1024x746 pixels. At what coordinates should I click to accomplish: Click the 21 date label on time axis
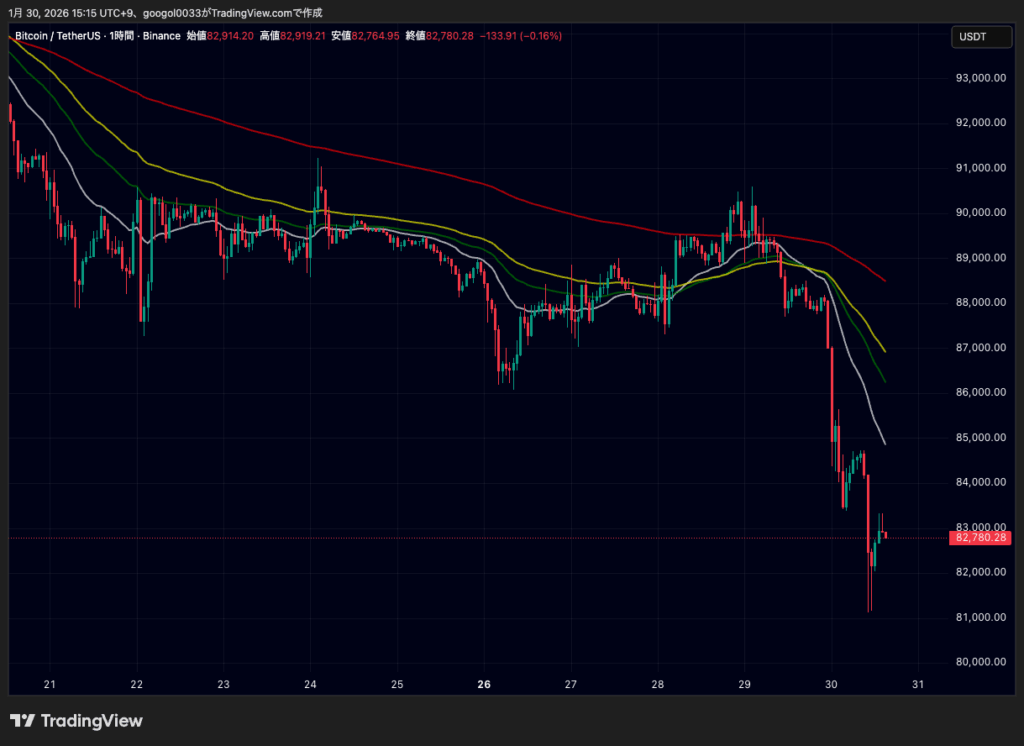pos(50,685)
